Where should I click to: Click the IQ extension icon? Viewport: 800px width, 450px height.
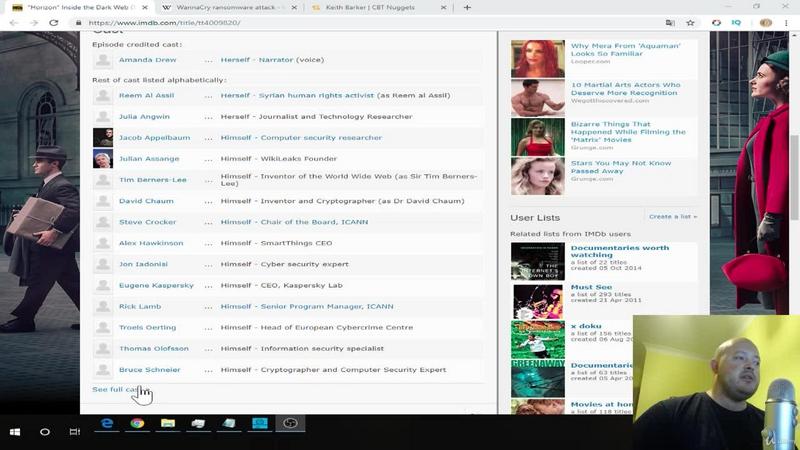[736, 23]
